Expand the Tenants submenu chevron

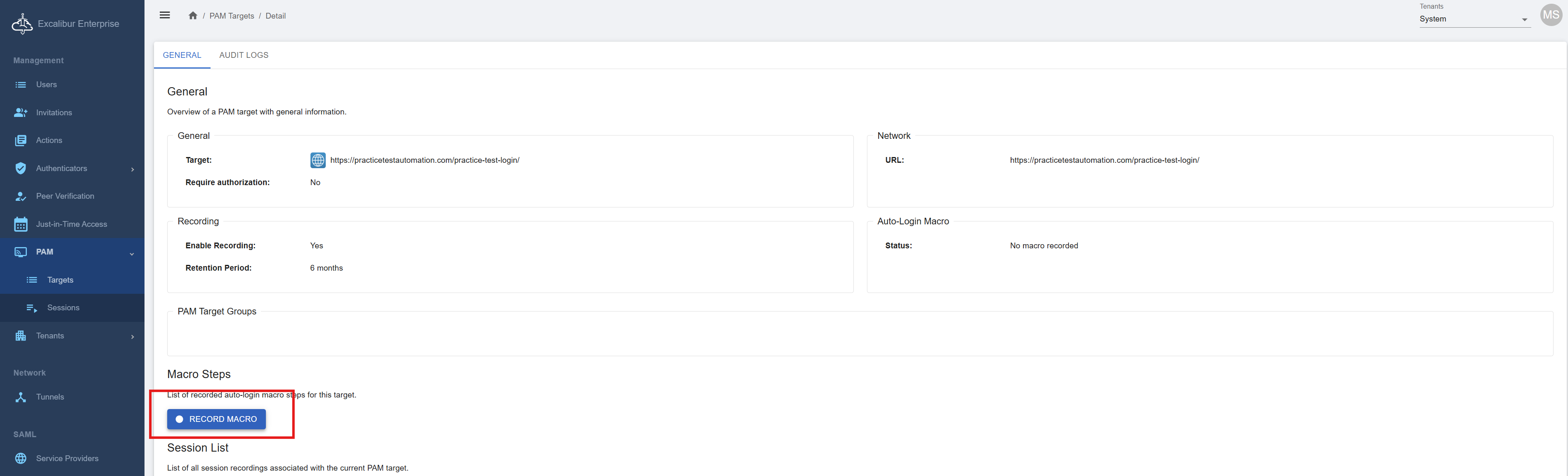click(x=132, y=336)
